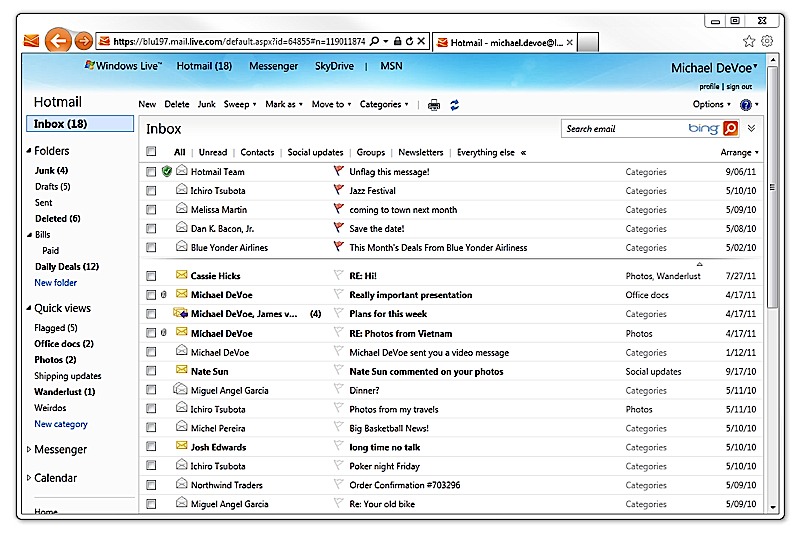Viewport: 800px width, 535px height.
Task: Flag the RE: Hi! message
Action: coord(338,275)
